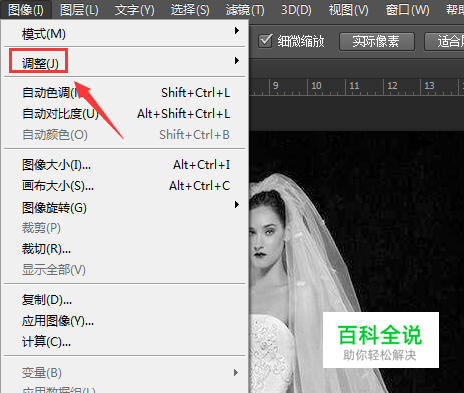Click the 实际像素 button
The width and height of the screenshot is (464, 393).
pyautogui.click(x=376, y=42)
